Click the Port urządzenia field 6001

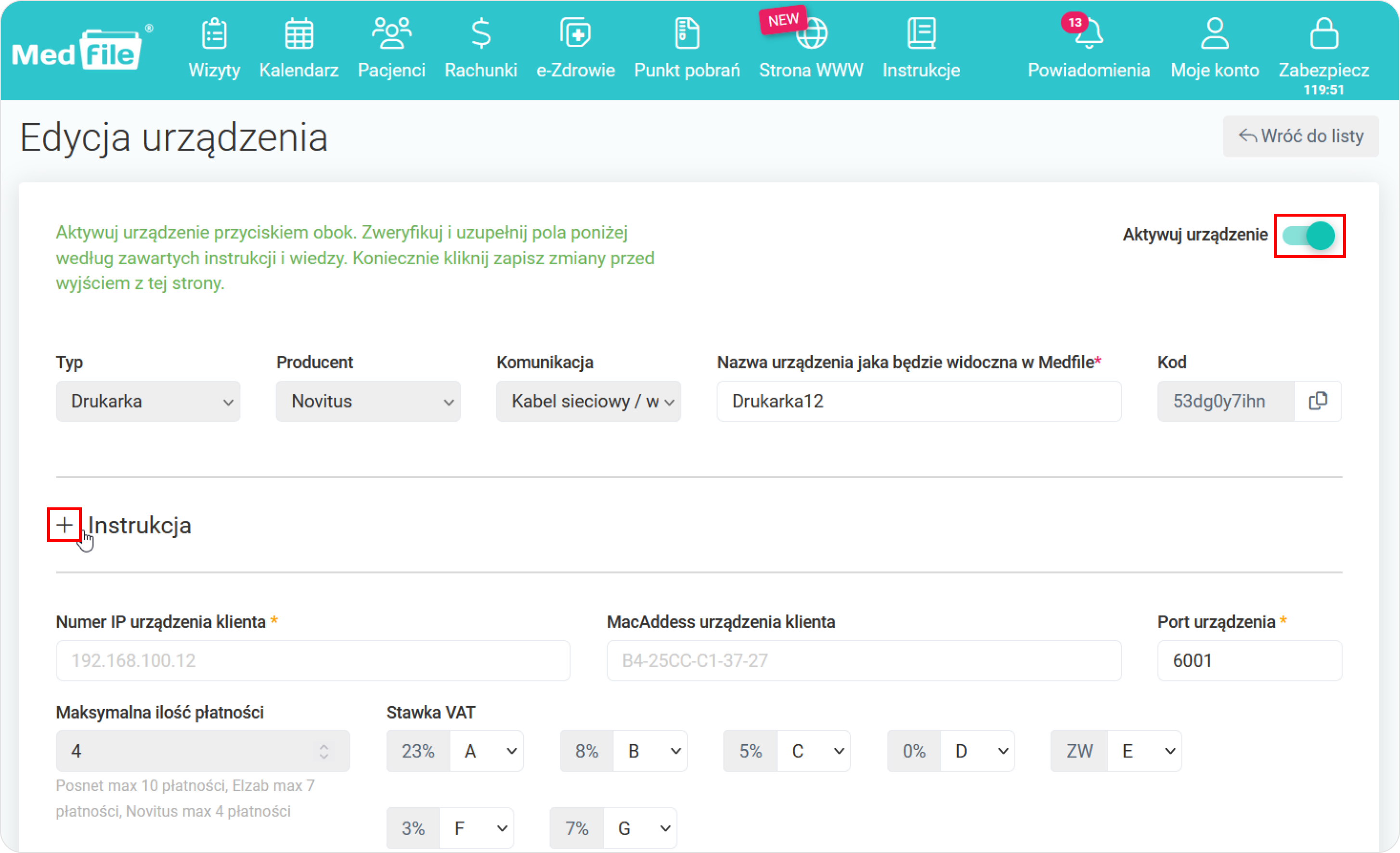1249,660
